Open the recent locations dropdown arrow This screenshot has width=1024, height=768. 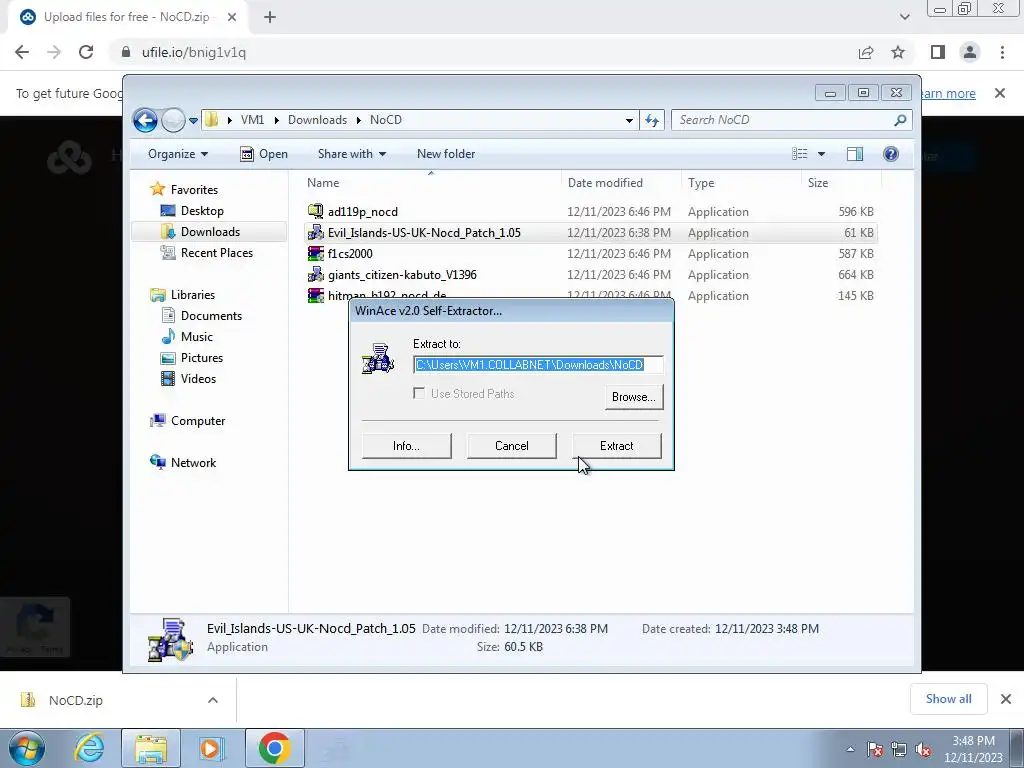[193, 121]
